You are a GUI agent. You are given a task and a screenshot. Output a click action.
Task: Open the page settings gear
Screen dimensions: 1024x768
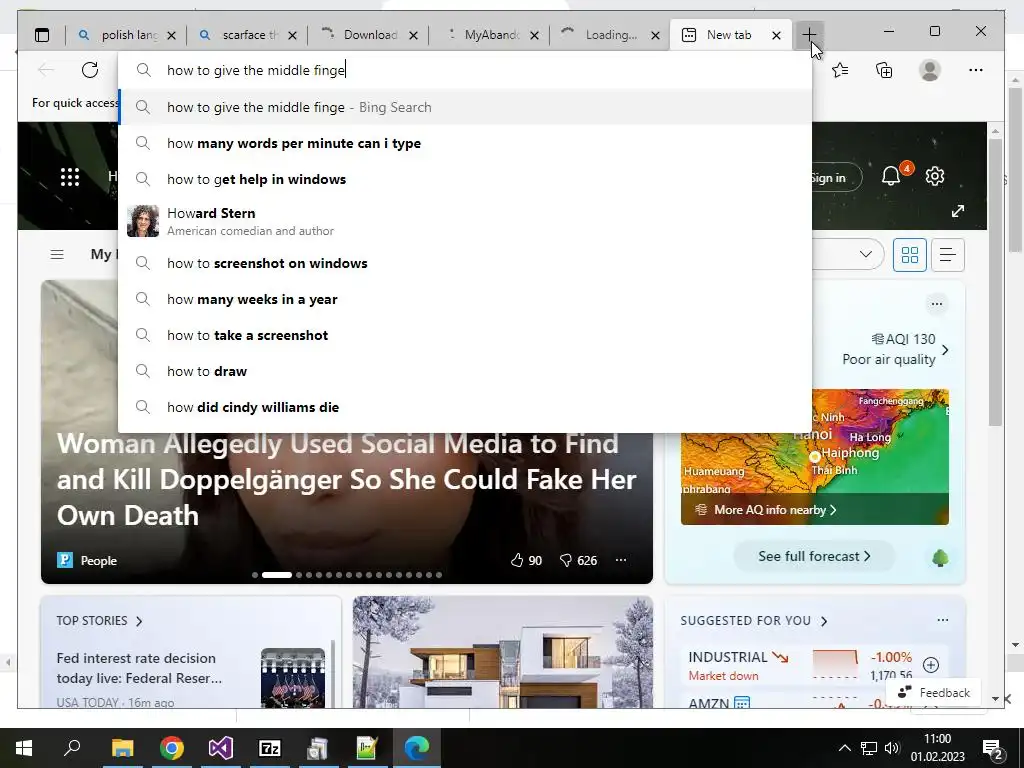pyautogui.click(x=935, y=176)
